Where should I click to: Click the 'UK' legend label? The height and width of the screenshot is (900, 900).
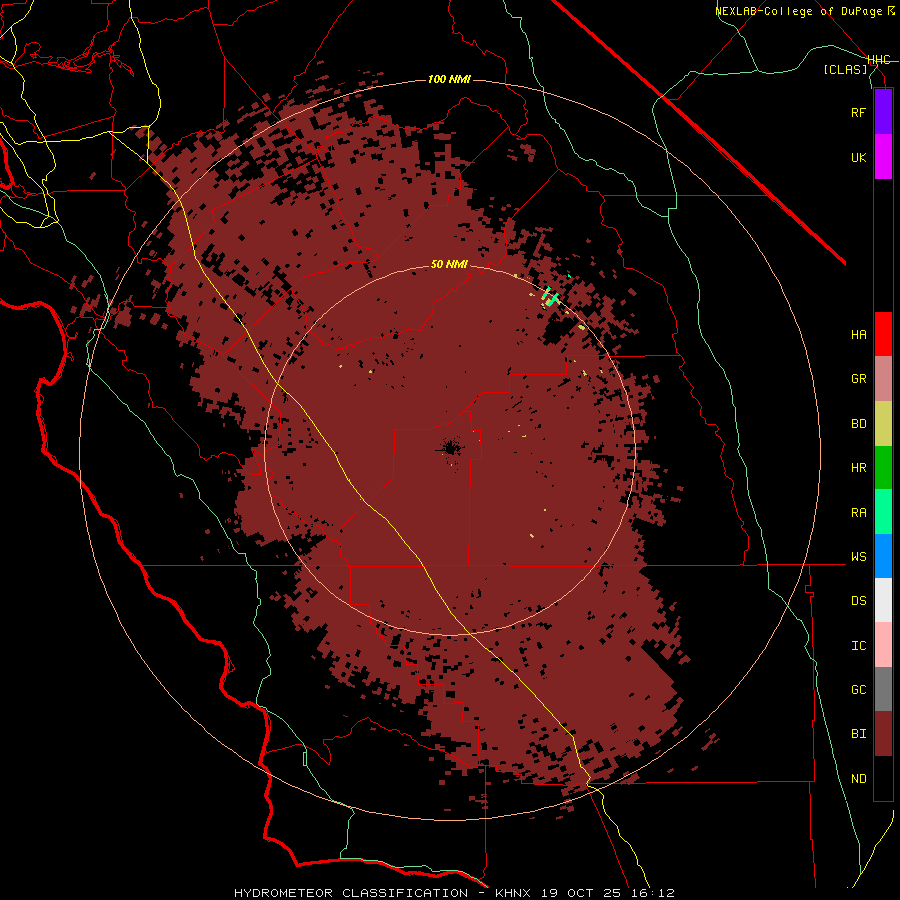[858, 157]
